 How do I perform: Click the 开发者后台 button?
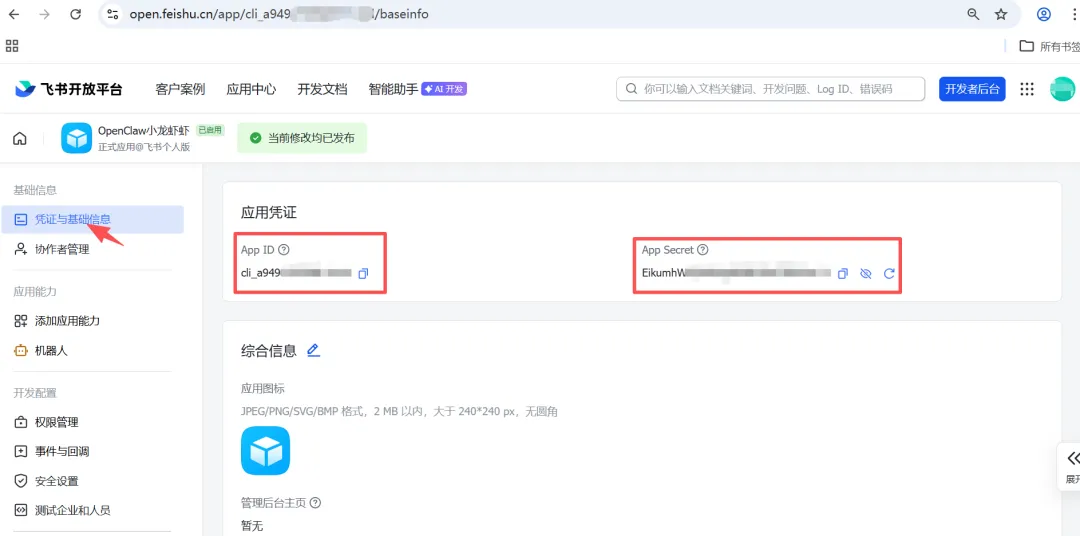tap(972, 89)
